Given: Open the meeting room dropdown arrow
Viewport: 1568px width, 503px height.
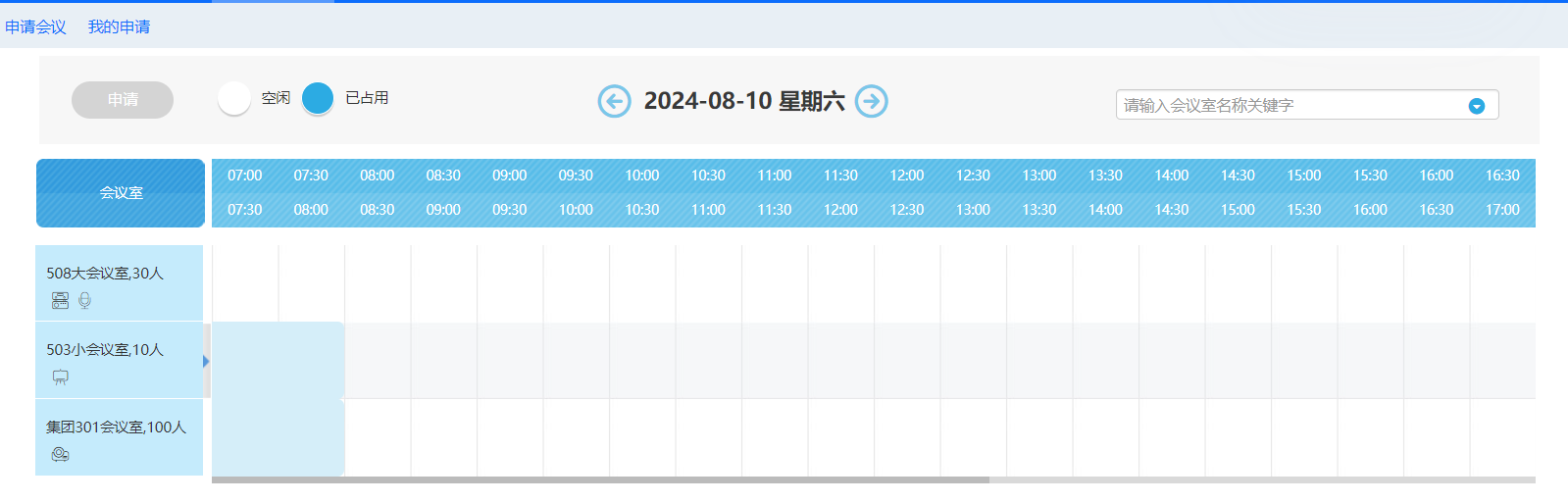Looking at the screenshot, I should tap(1476, 106).
